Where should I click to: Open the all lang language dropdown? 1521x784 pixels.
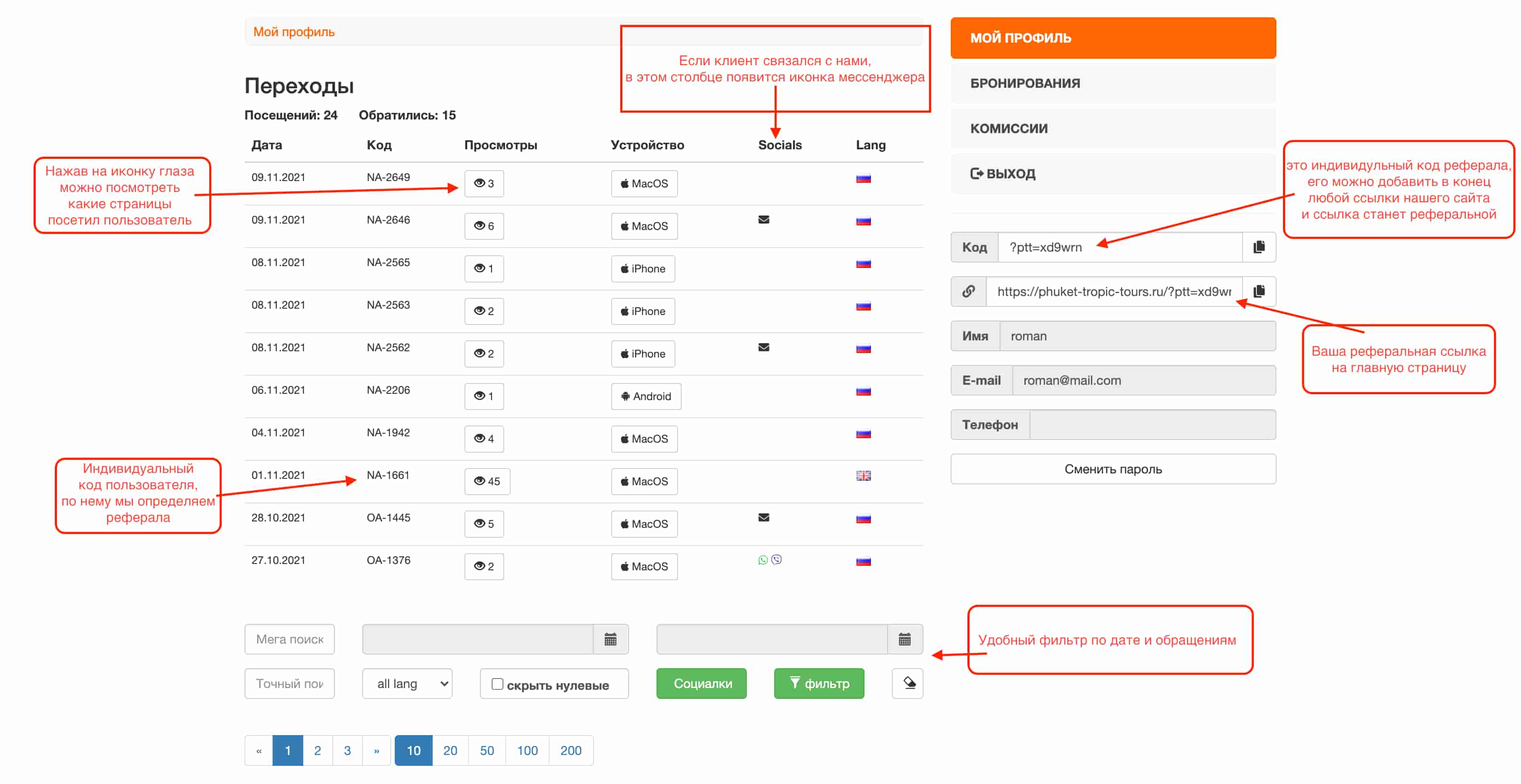[407, 684]
